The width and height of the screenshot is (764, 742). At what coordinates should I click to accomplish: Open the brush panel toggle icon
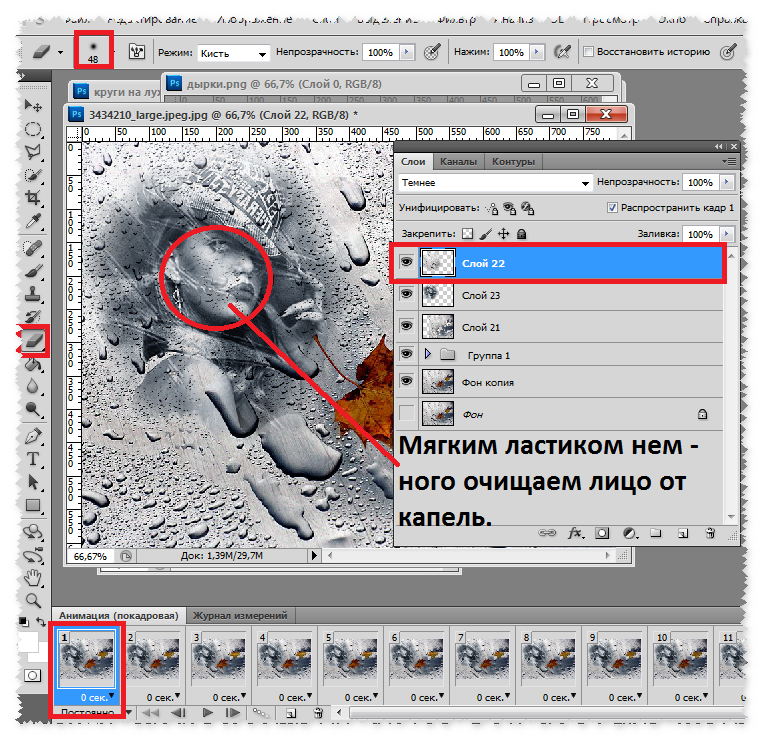click(136, 51)
